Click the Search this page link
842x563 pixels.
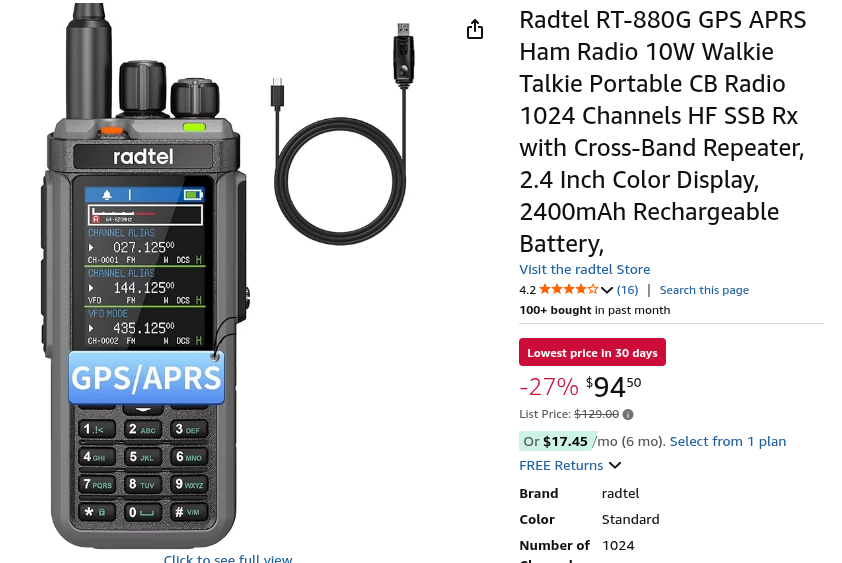(704, 290)
